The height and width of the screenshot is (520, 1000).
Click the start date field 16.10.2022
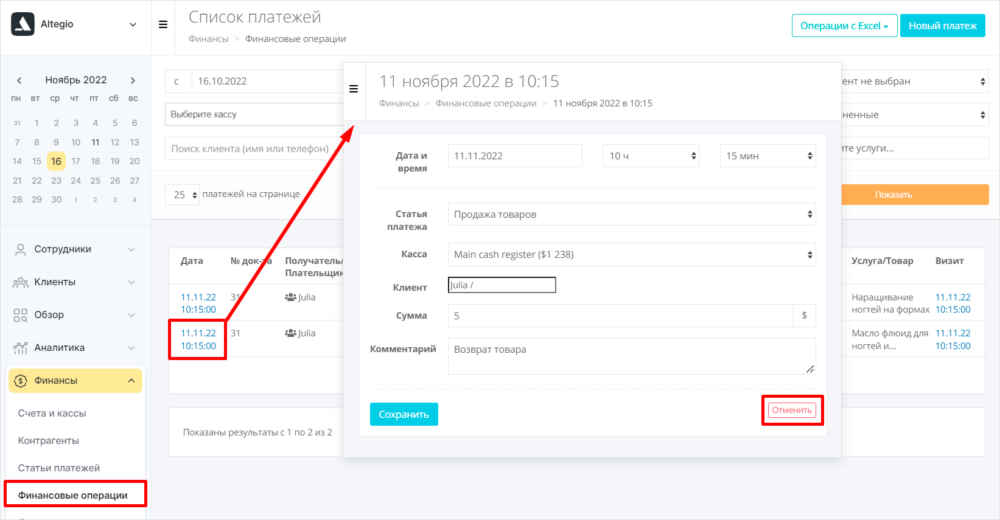[x=267, y=81]
